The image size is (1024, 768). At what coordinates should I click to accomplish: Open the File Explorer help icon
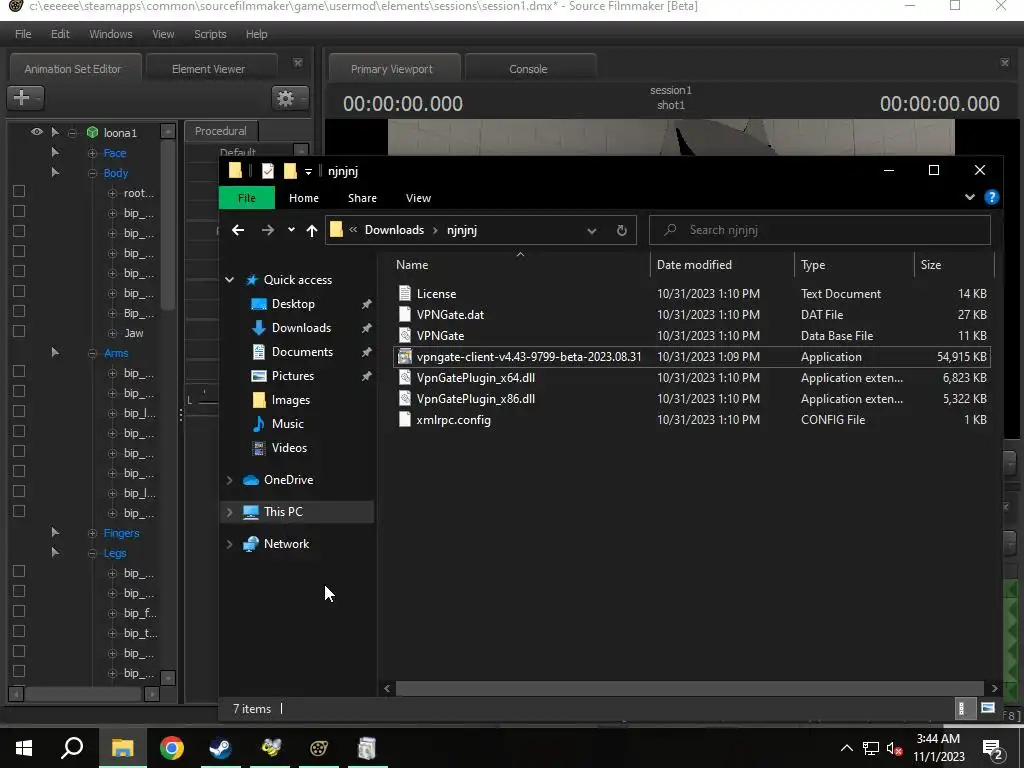pyautogui.click(x=991, y=197)
